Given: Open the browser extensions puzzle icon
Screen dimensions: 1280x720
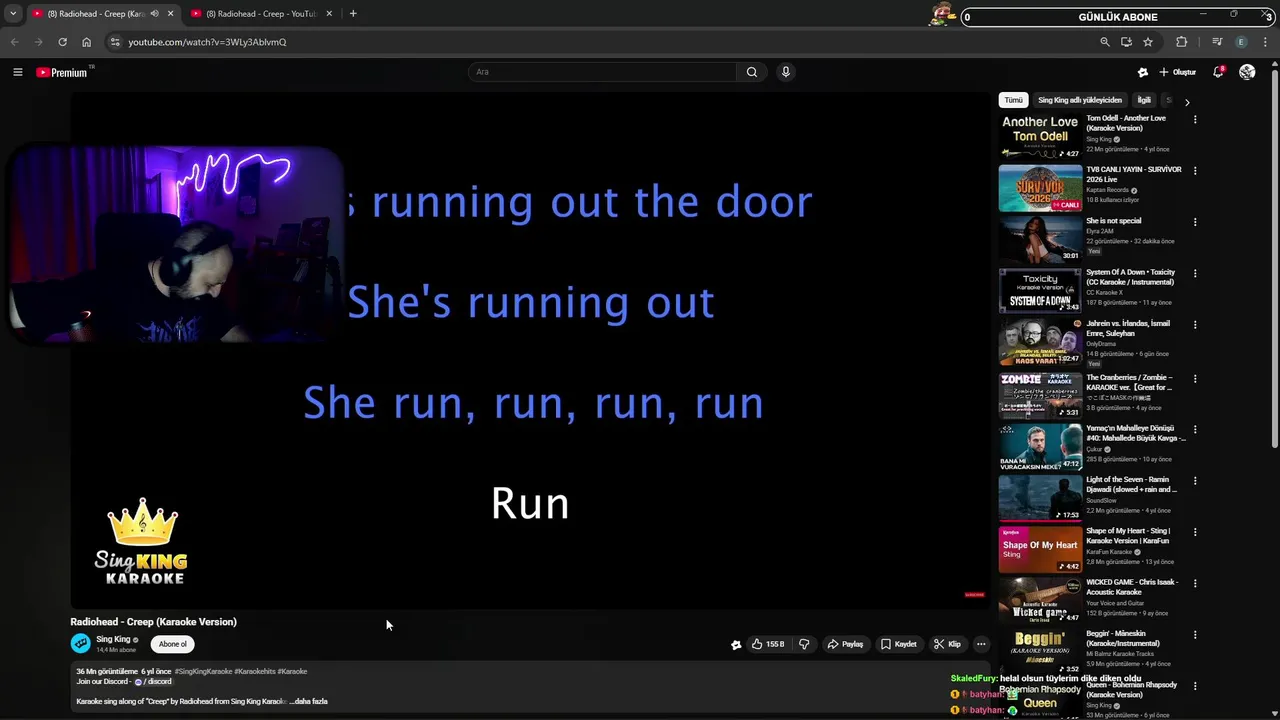Looking at the screenshot, I should point(1182,42).
